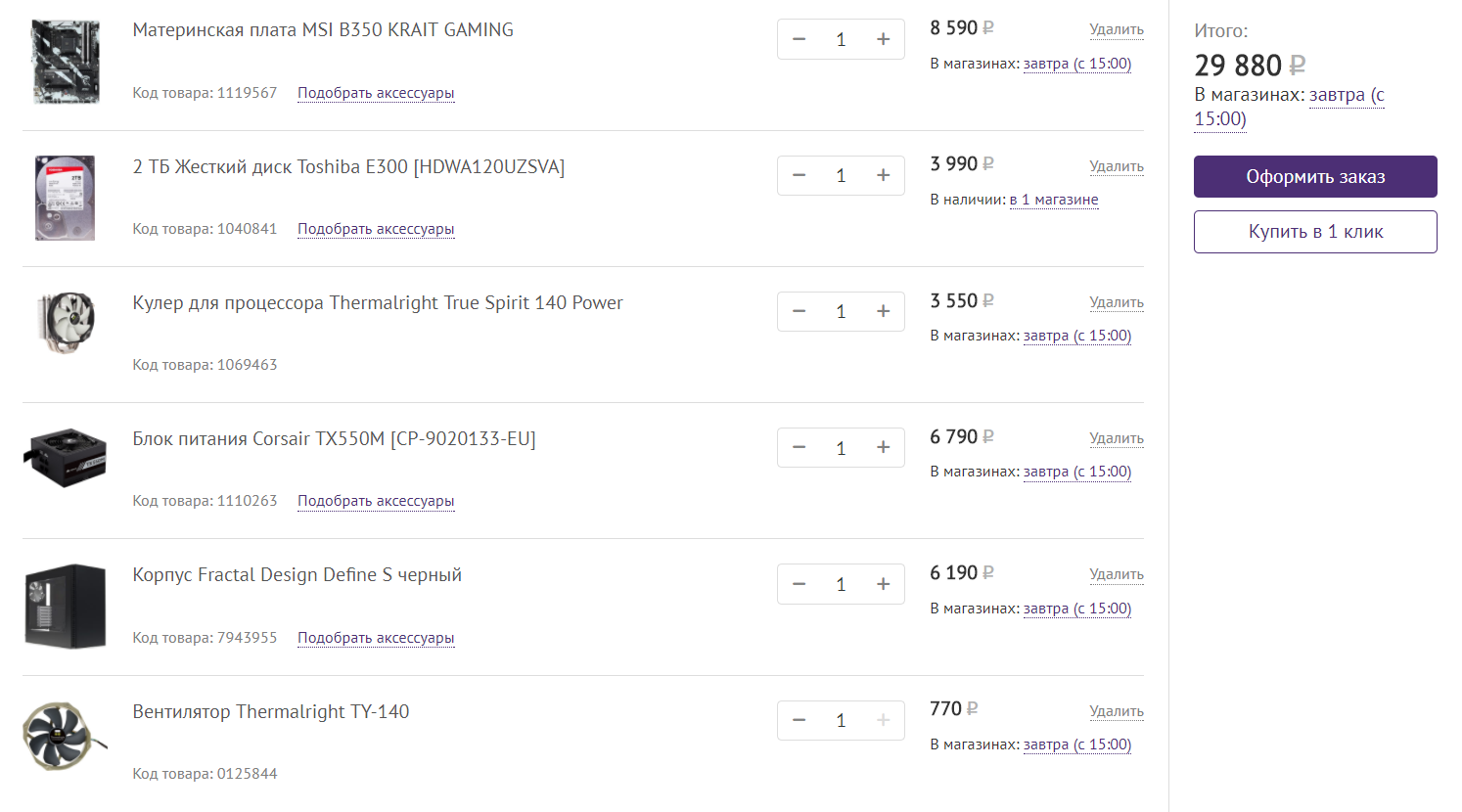Decrease Toshiba E300 hard drive quantity

point(800,175)
